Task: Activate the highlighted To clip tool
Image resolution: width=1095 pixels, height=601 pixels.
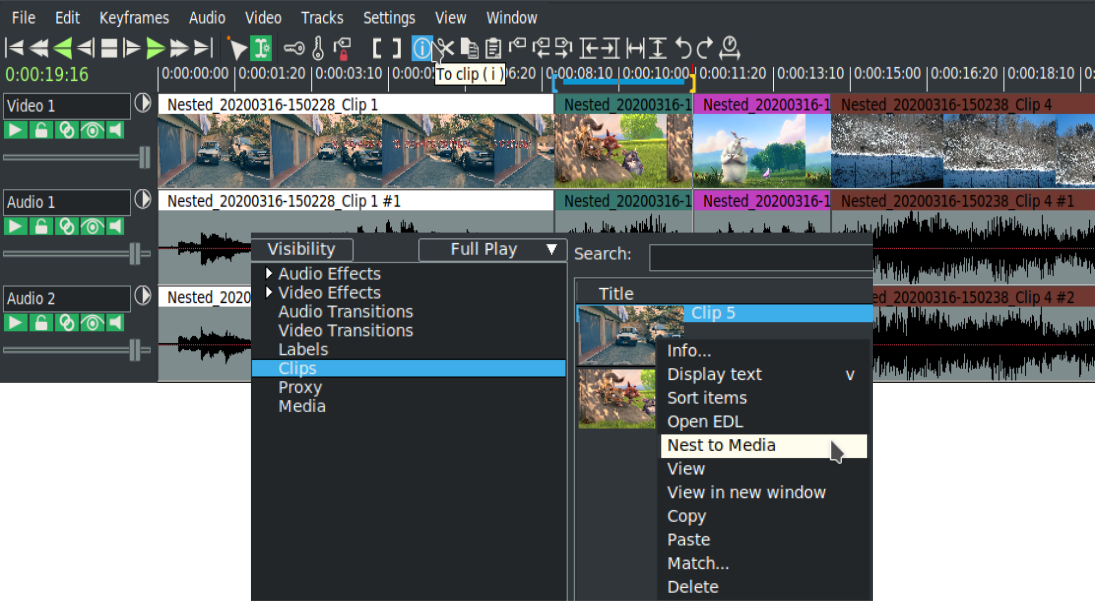Action: tap(421, 47)
